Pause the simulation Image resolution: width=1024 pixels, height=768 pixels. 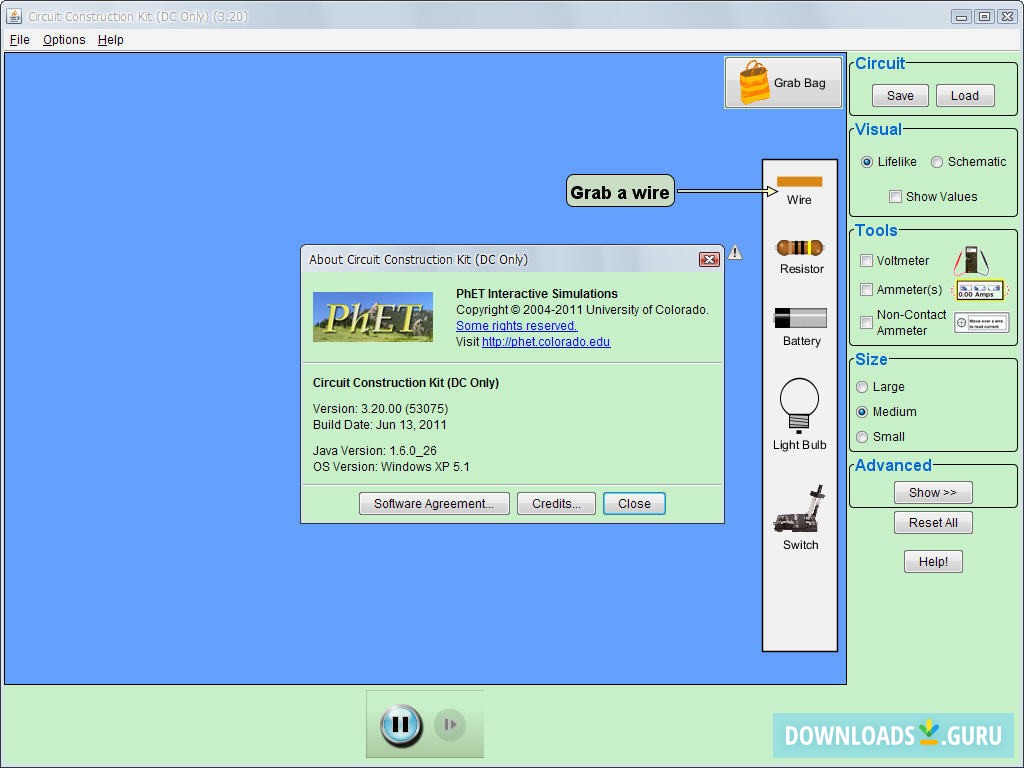pos(401,724)
